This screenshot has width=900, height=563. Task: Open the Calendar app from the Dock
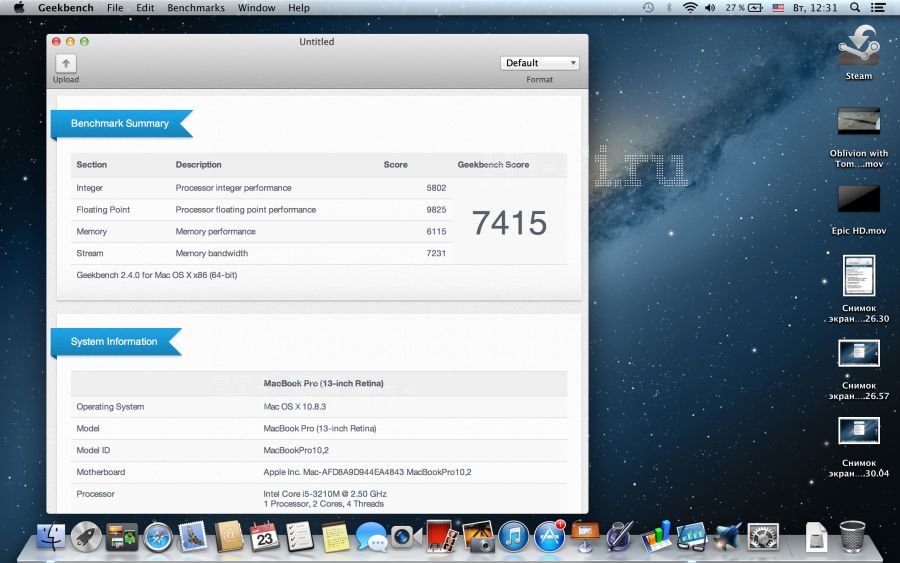tap(264, 537)
